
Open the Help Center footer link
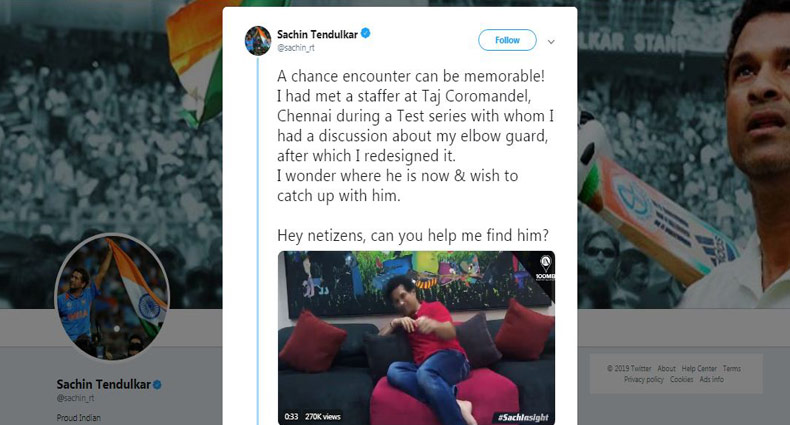click(x=699, y=369)
